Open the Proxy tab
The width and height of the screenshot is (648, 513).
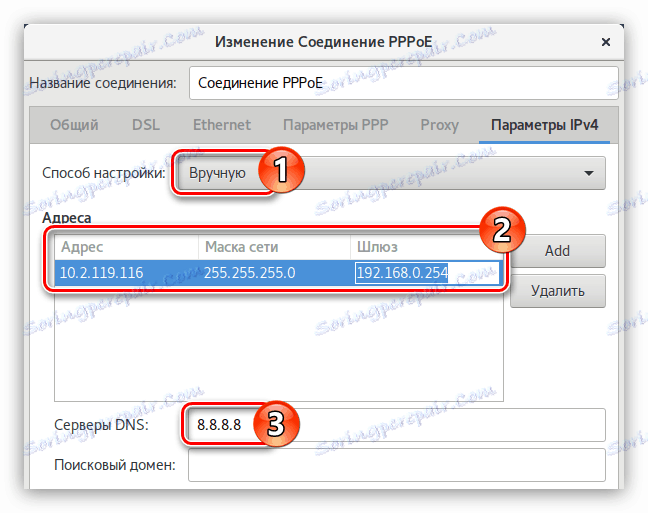click(440, 125)
